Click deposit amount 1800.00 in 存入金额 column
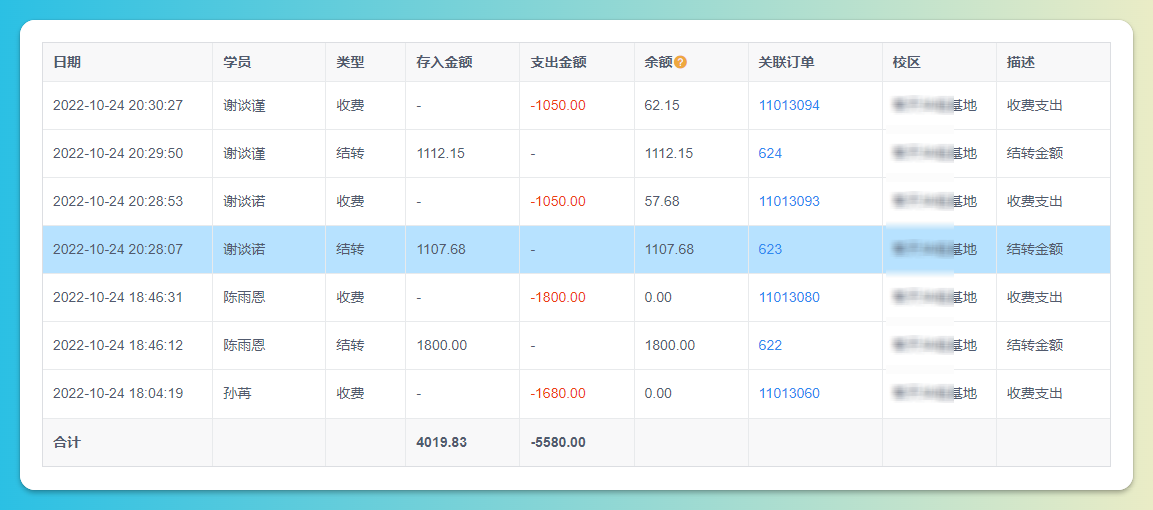Image resolution: width=1153 pixels, height=510 pixels. coord(441,345)
